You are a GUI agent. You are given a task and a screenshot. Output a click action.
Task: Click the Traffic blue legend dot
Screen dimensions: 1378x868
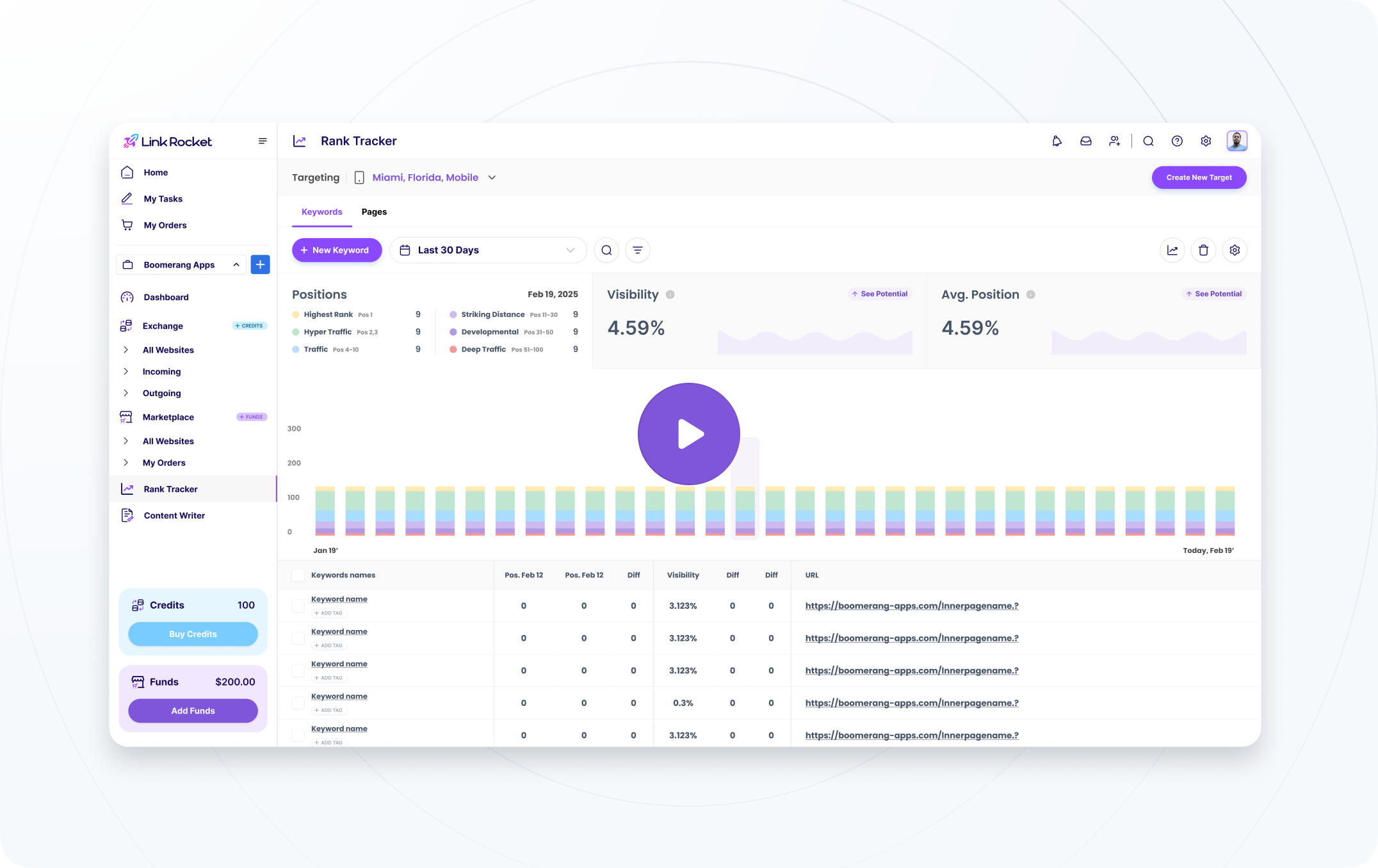[296, 350]
